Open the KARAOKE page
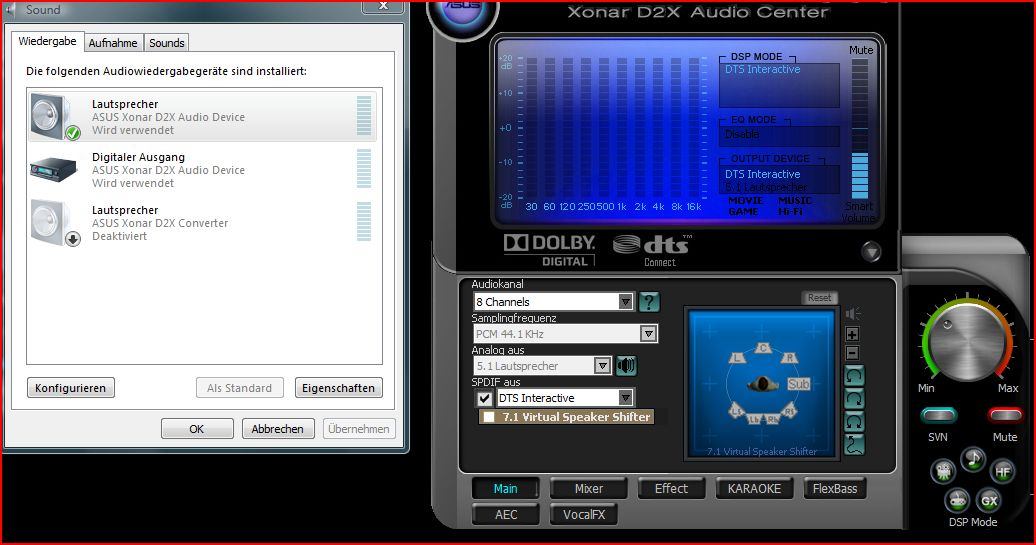This screenshot has height=545, width=1036. [x=754, y=489]
